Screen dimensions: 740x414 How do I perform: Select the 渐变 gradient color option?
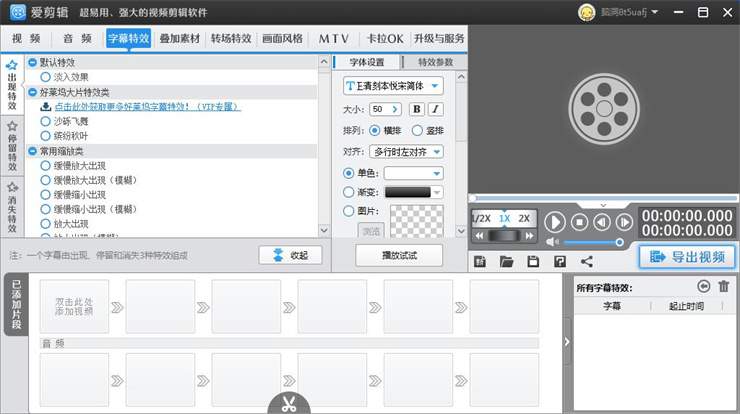pyautogui.click(x=348, y=192)
